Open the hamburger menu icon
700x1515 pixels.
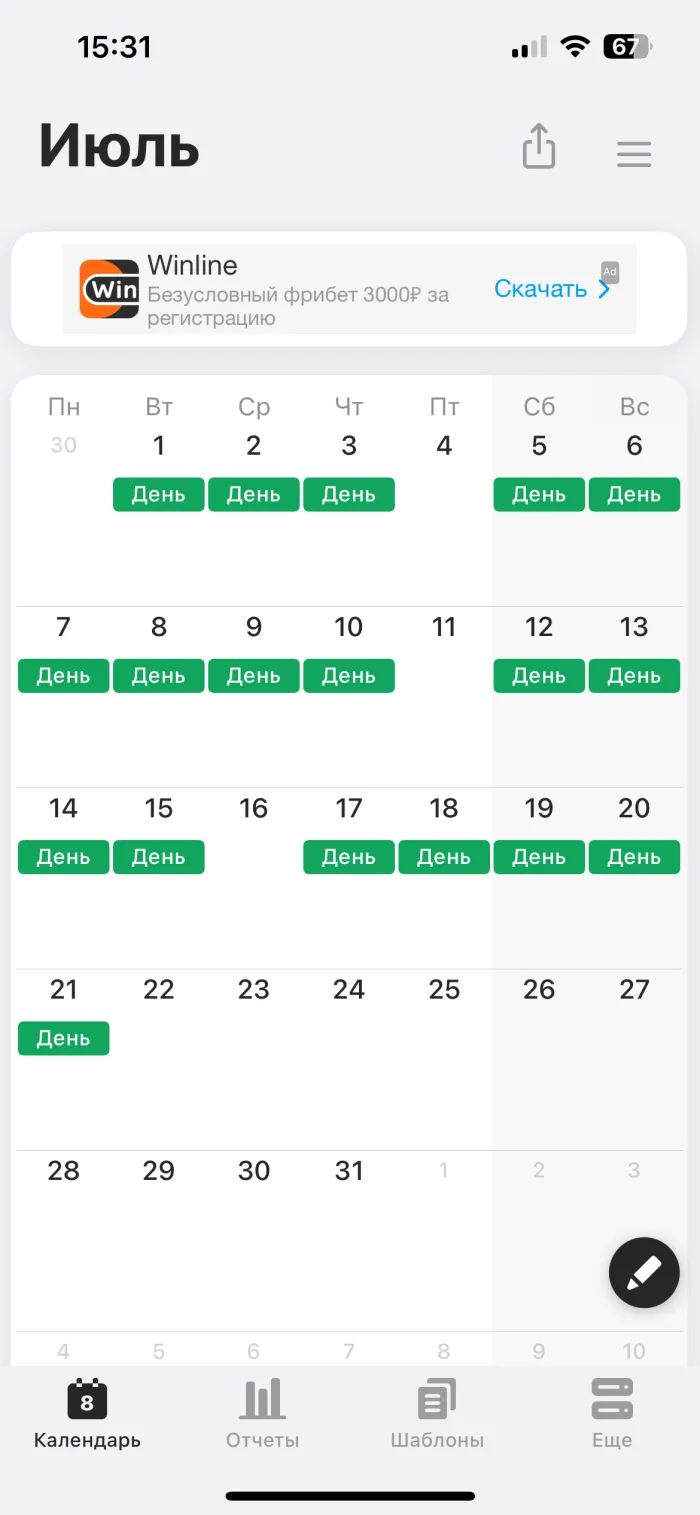click(x=634, y=153)
